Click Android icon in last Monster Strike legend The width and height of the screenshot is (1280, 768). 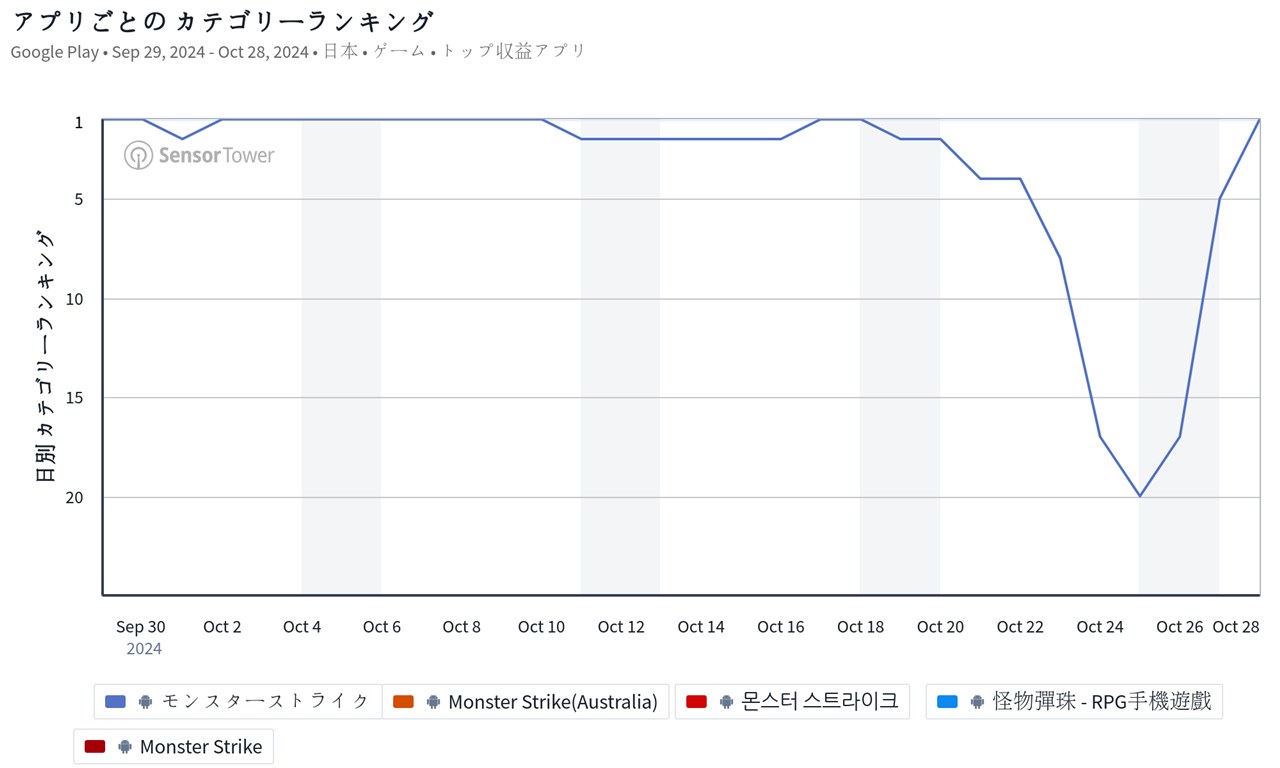point(125,747)
